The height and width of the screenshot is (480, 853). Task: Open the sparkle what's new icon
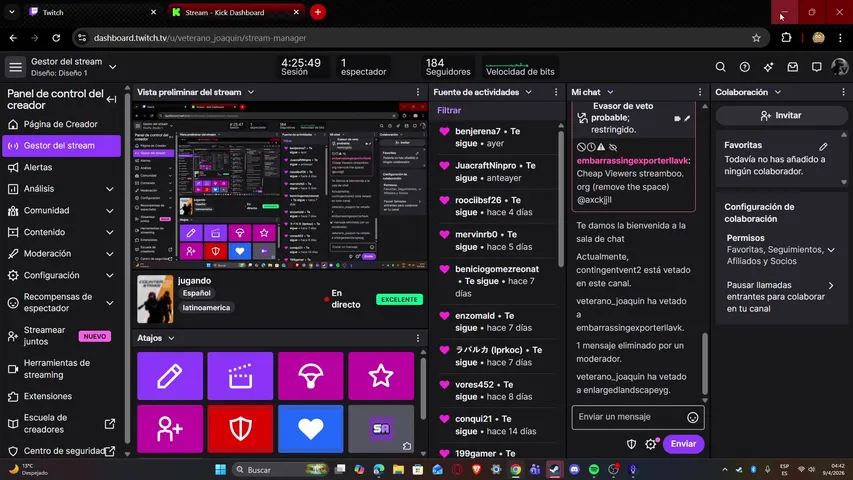tap(768, 67)
